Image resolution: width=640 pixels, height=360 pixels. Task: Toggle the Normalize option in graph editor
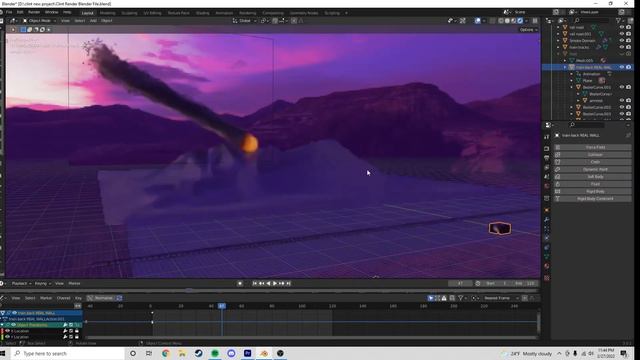[100, 298]
